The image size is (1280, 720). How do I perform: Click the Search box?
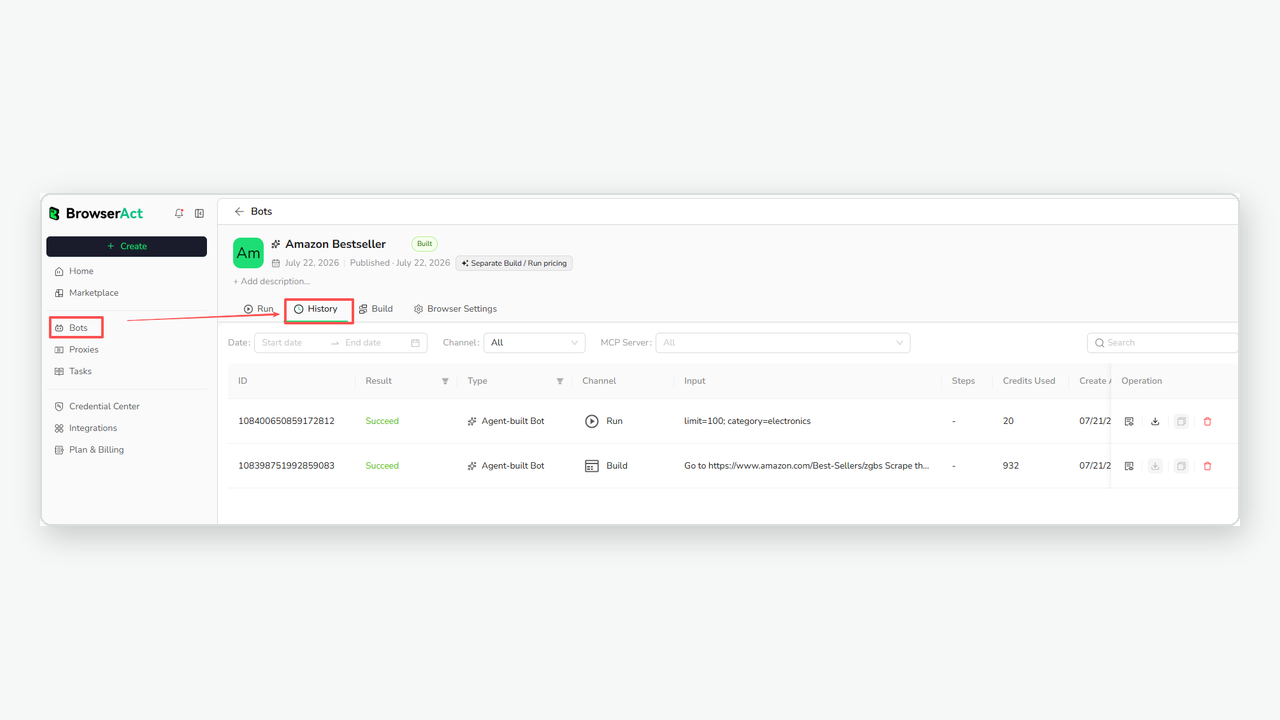coord(1162,343)
